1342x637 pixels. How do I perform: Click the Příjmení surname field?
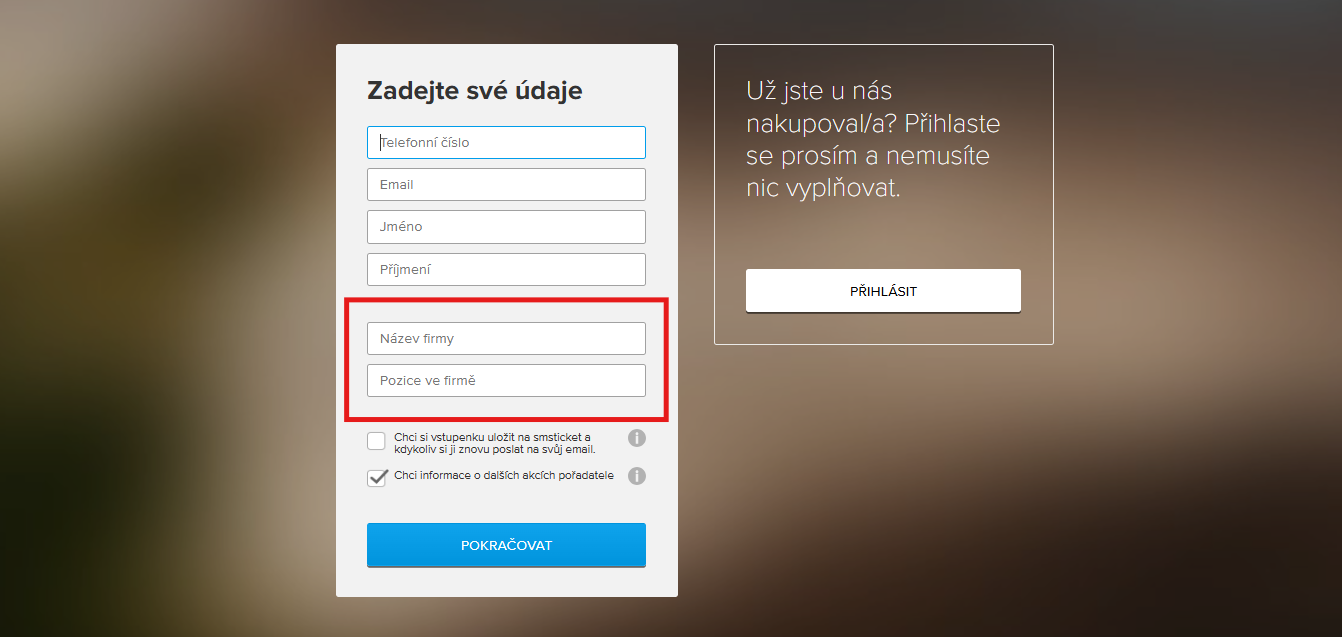[x=505, y=268]
